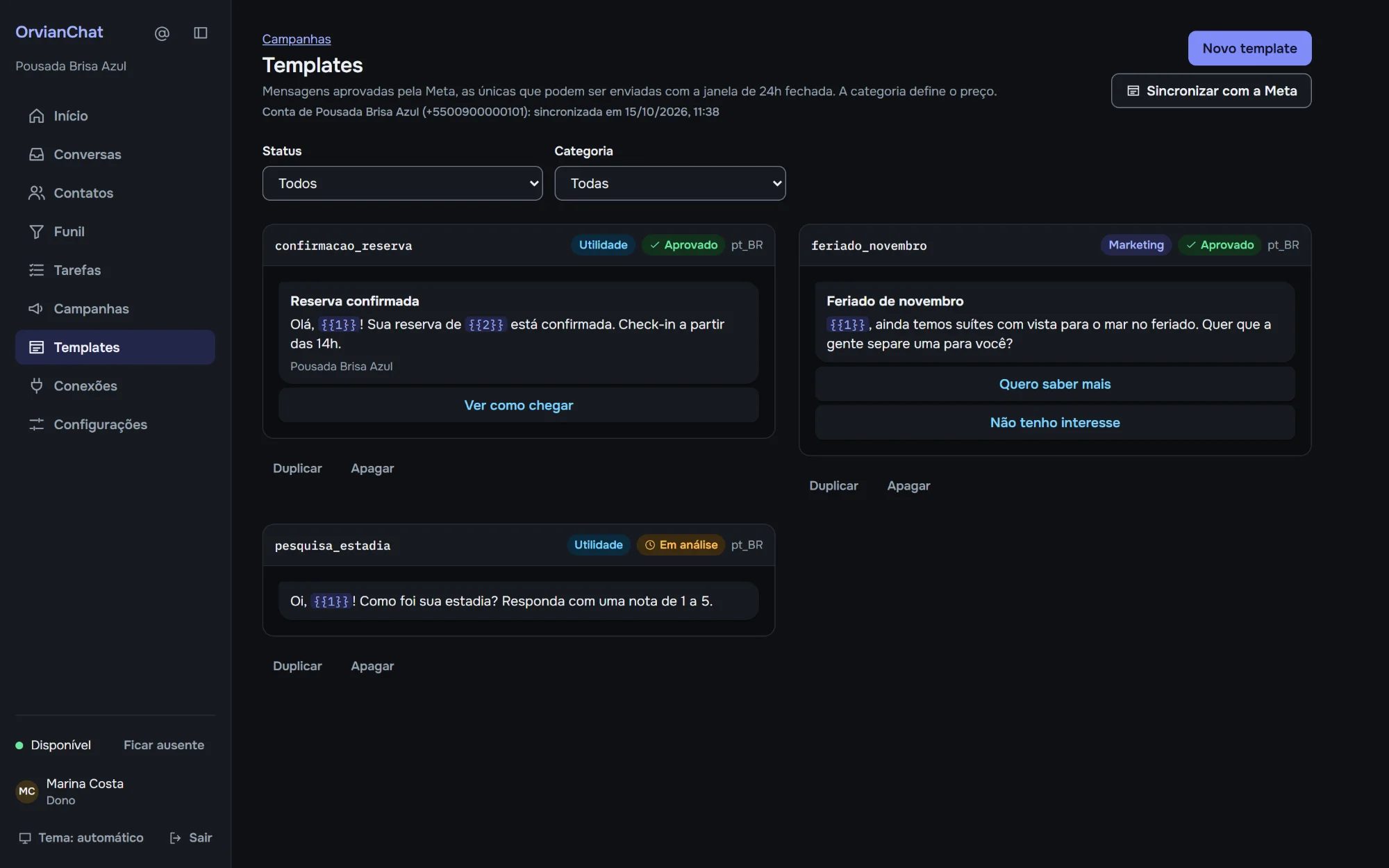1389x868 pixels.
Task: Click the Campanhas megaphone icon
Action: 36,308
